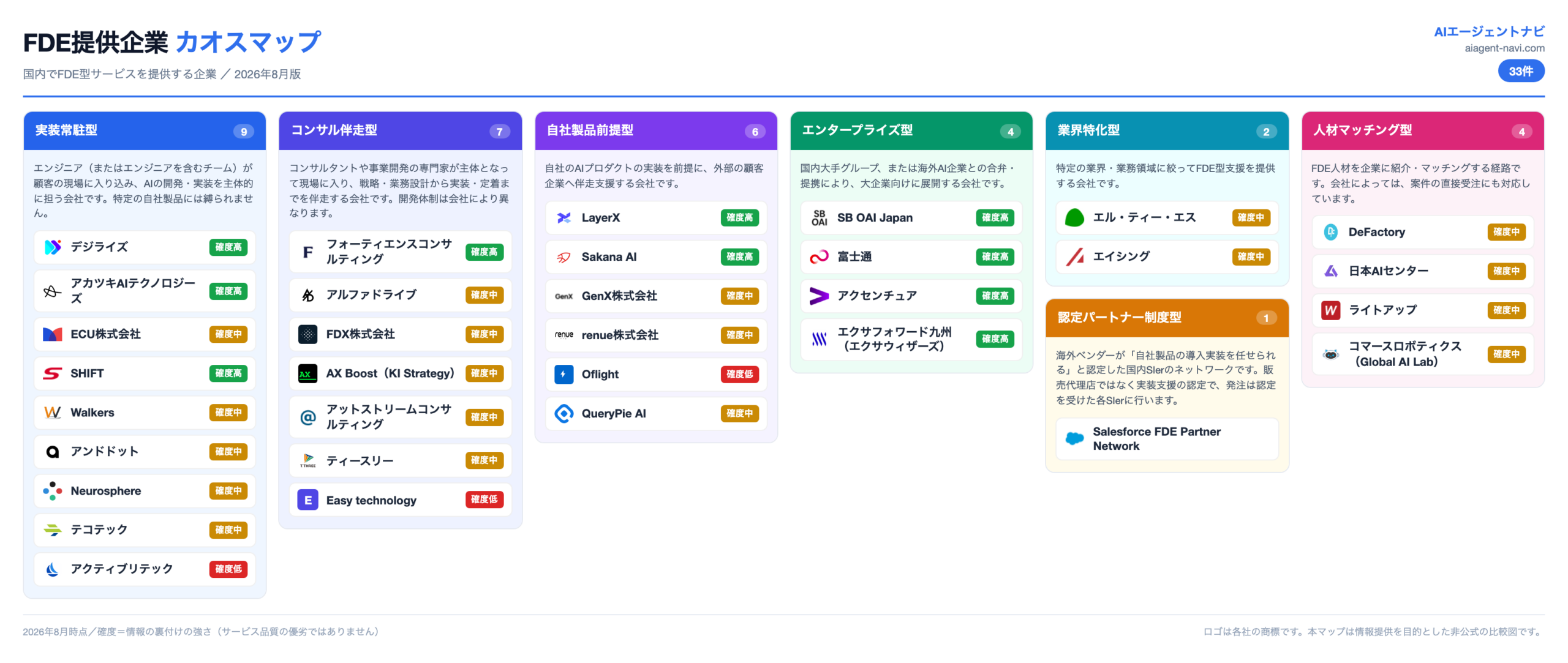This screenshot has width=1568, height=663.
Task: Click the Walkers logo icon
Action: [x=53, y=413]
